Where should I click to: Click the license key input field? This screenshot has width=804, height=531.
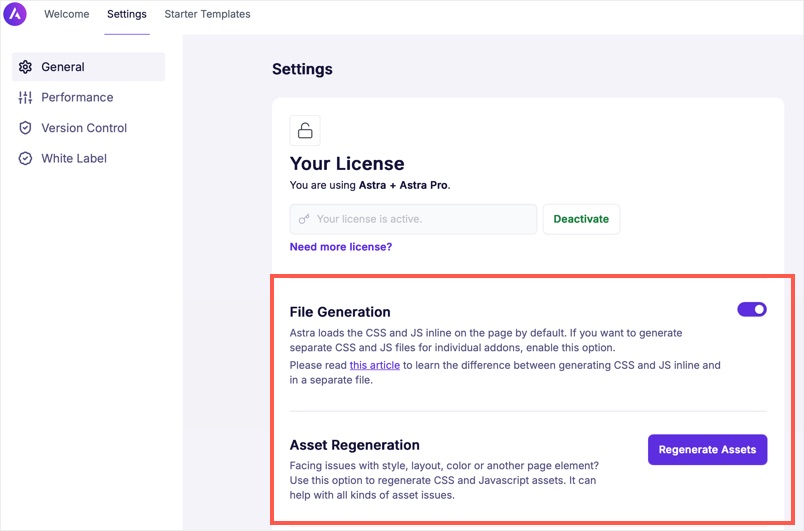click(413, 219)
